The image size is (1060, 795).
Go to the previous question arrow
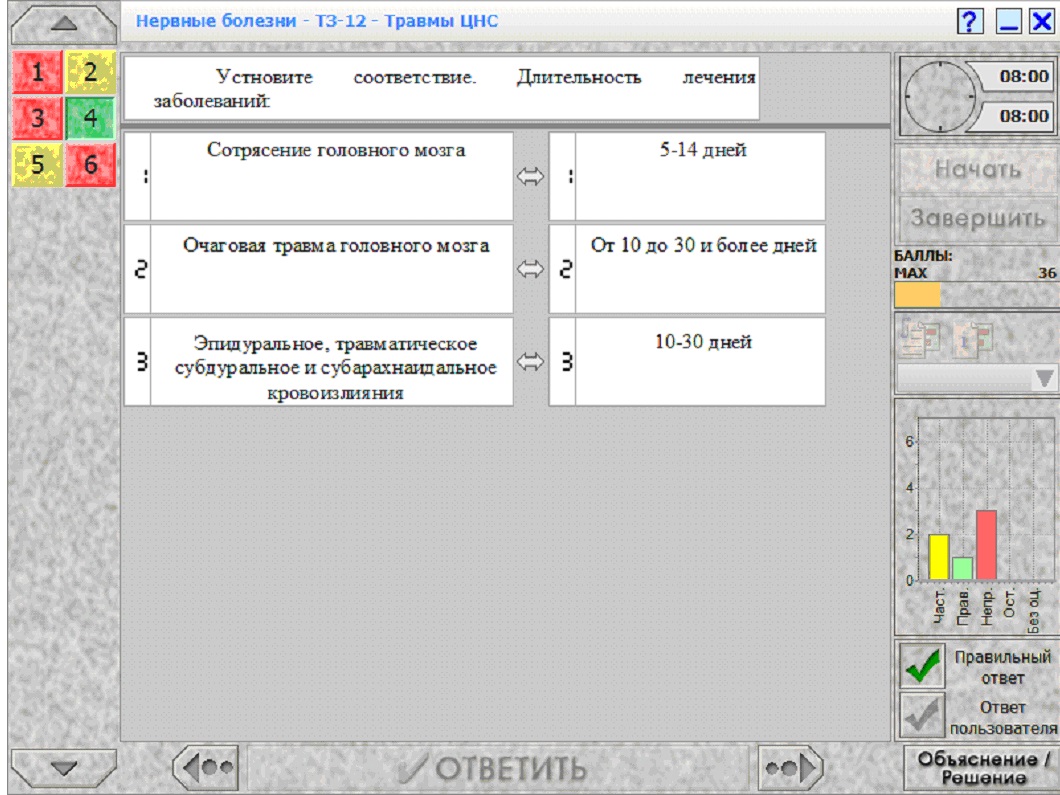(206, 768)
